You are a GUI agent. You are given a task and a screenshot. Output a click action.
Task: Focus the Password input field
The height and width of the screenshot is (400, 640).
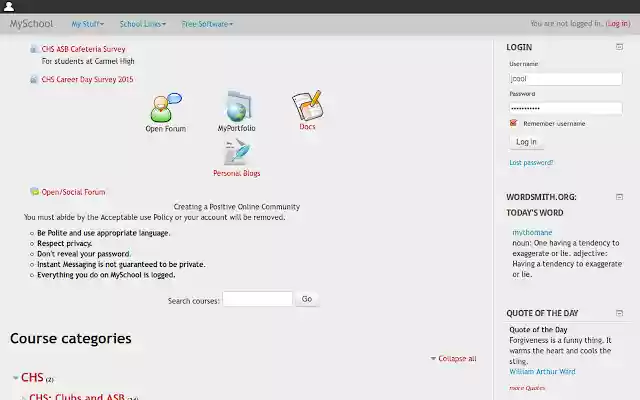point(566,108)
